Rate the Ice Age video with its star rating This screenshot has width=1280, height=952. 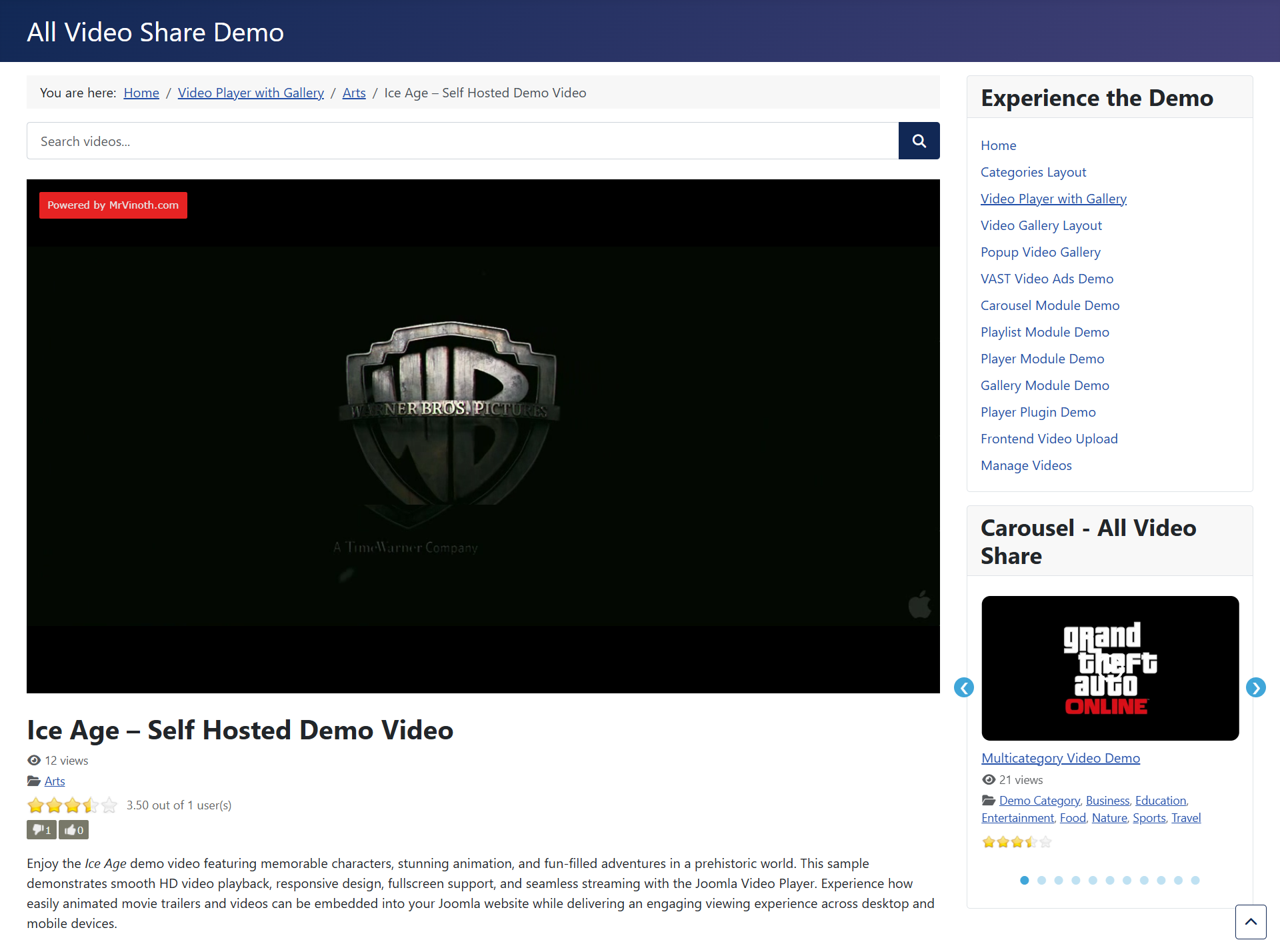(x=72, y=805)
